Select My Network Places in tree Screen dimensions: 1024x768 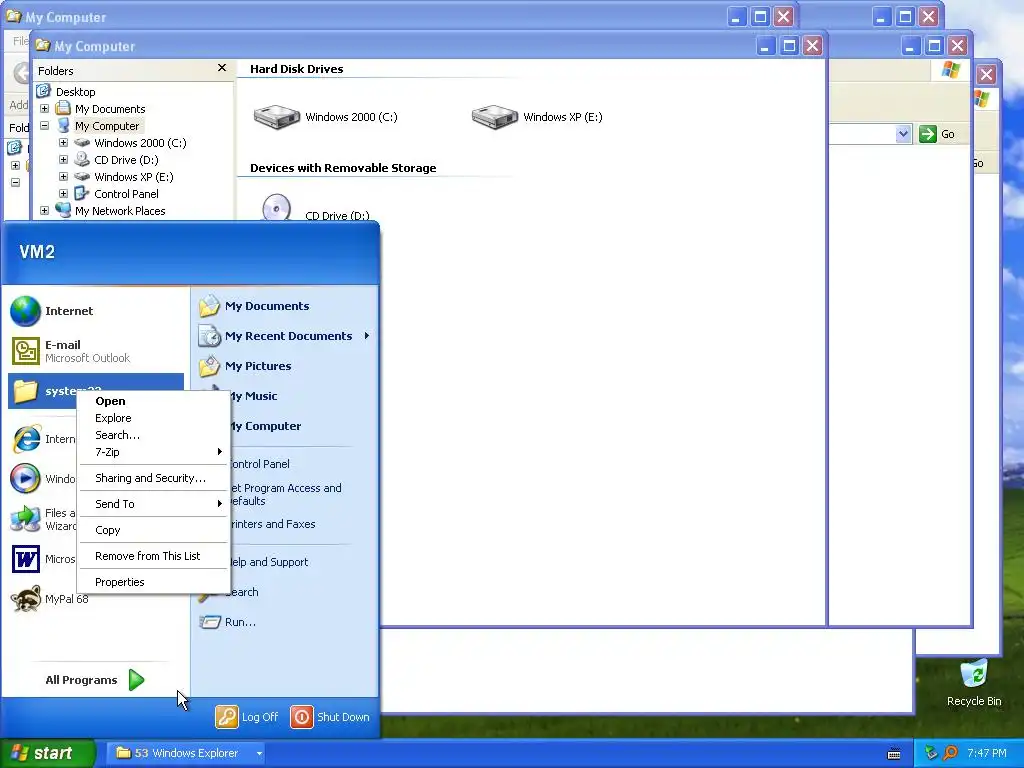(120, 211)
